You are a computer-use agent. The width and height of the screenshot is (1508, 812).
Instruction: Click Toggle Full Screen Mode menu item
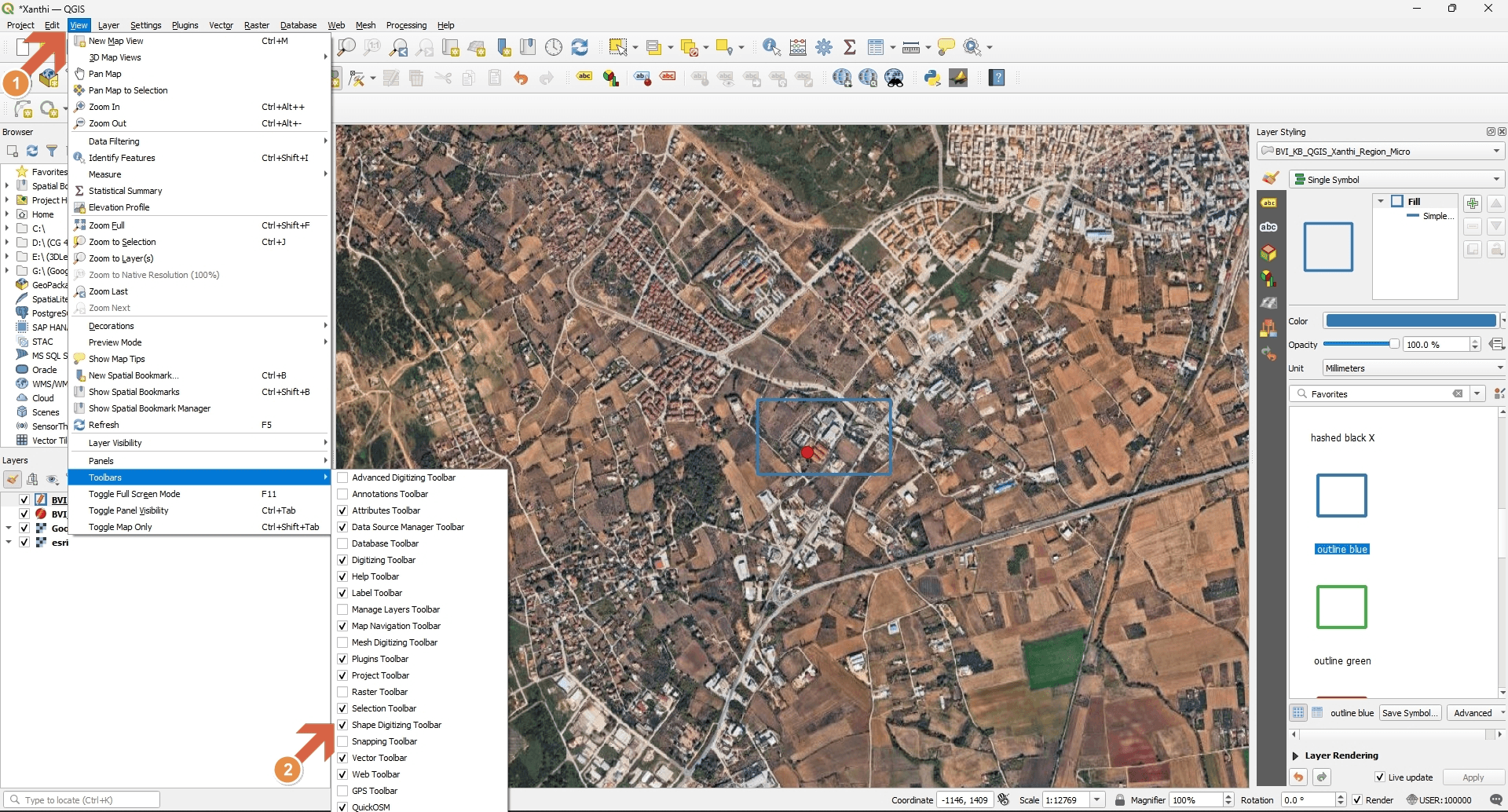199,494
